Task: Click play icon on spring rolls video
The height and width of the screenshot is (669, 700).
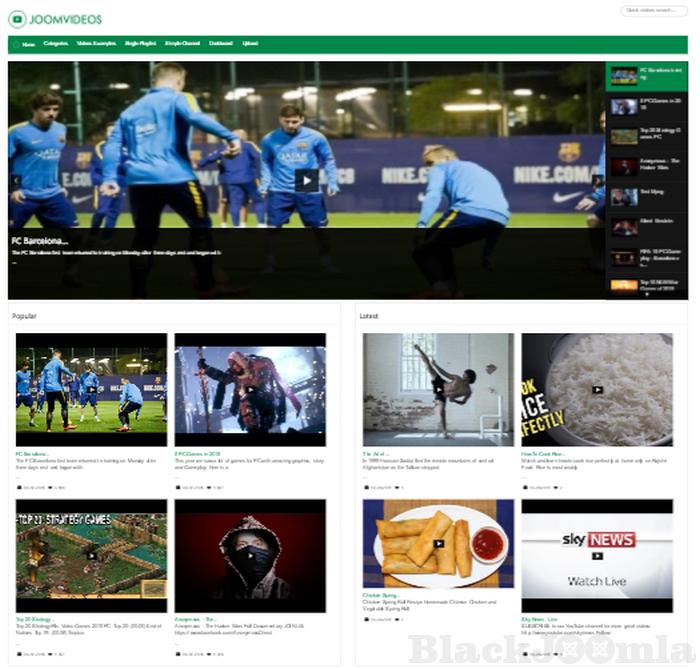Action: (x=438, y=545)
